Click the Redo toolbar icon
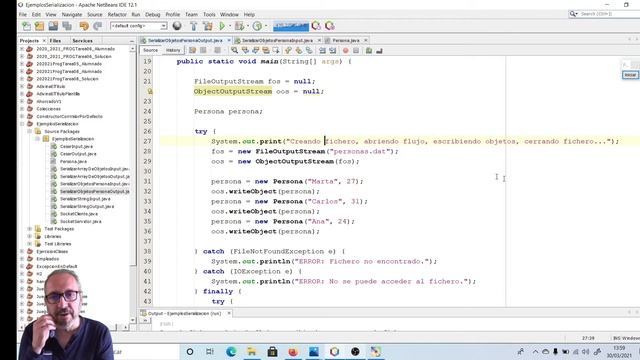640x360 pixels. [98, 26]
